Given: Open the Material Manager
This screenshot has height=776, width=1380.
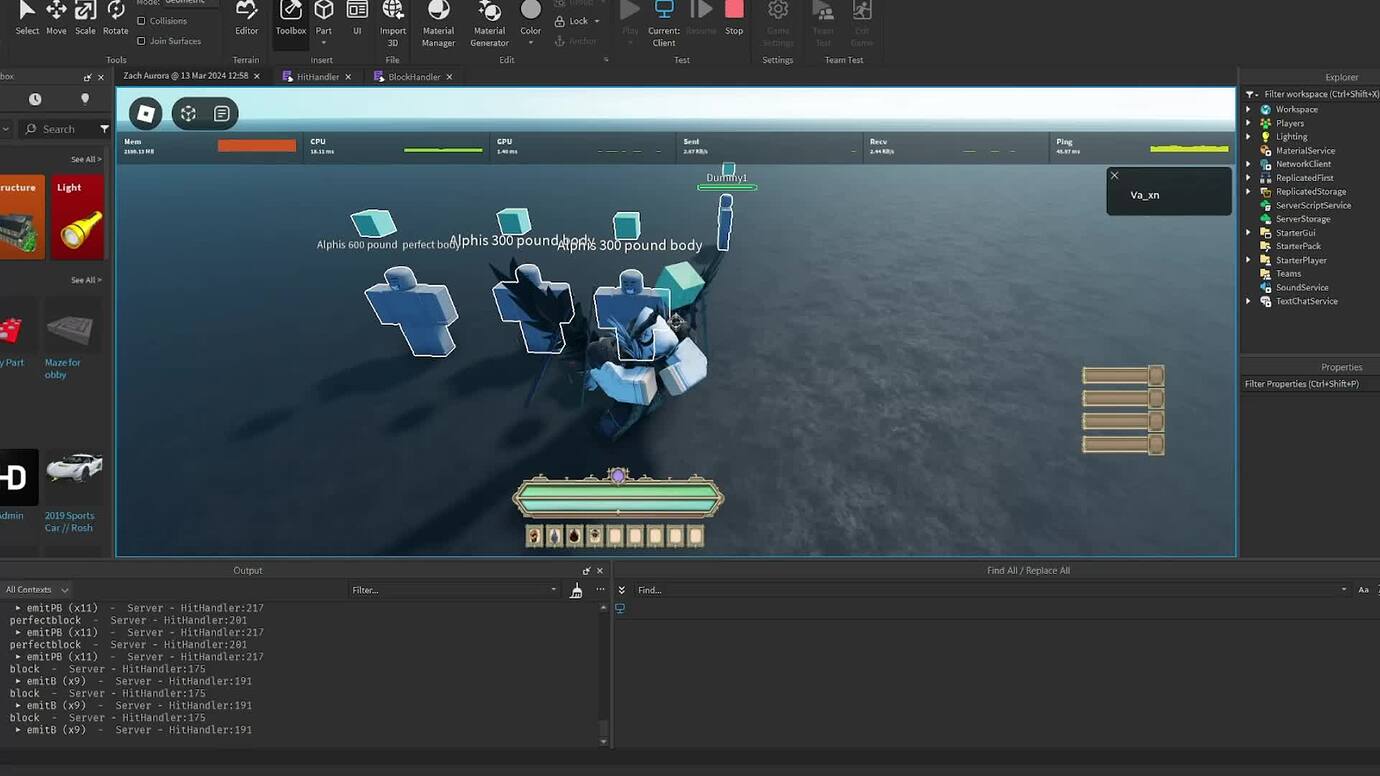Looking at the screenshot, I should pos(437,20).
